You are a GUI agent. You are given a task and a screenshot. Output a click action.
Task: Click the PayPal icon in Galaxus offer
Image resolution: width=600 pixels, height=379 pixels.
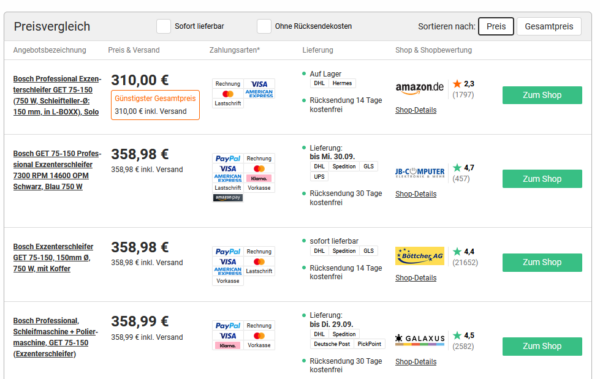[x=228, y=325]
